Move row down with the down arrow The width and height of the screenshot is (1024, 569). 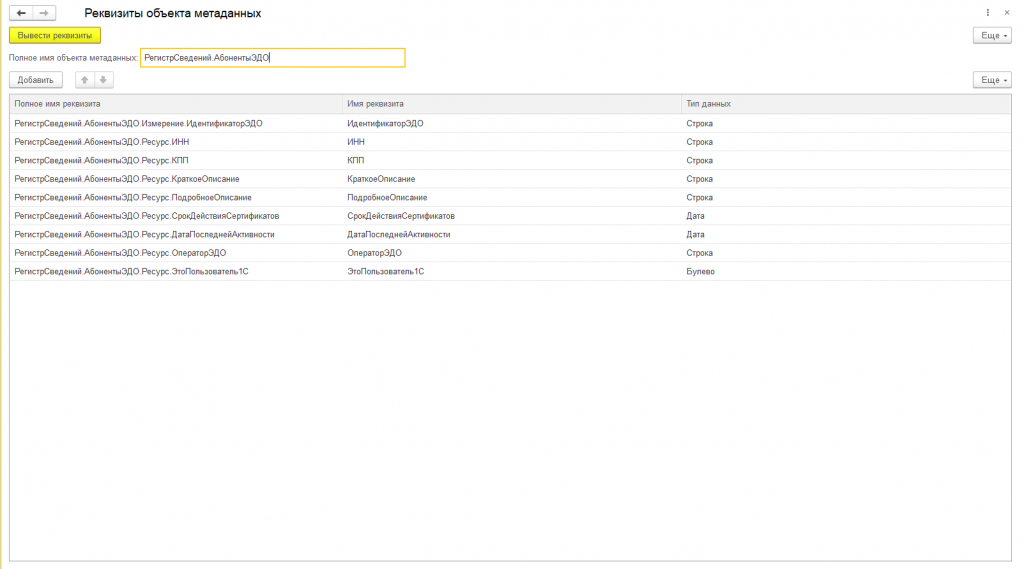(103, 80)
